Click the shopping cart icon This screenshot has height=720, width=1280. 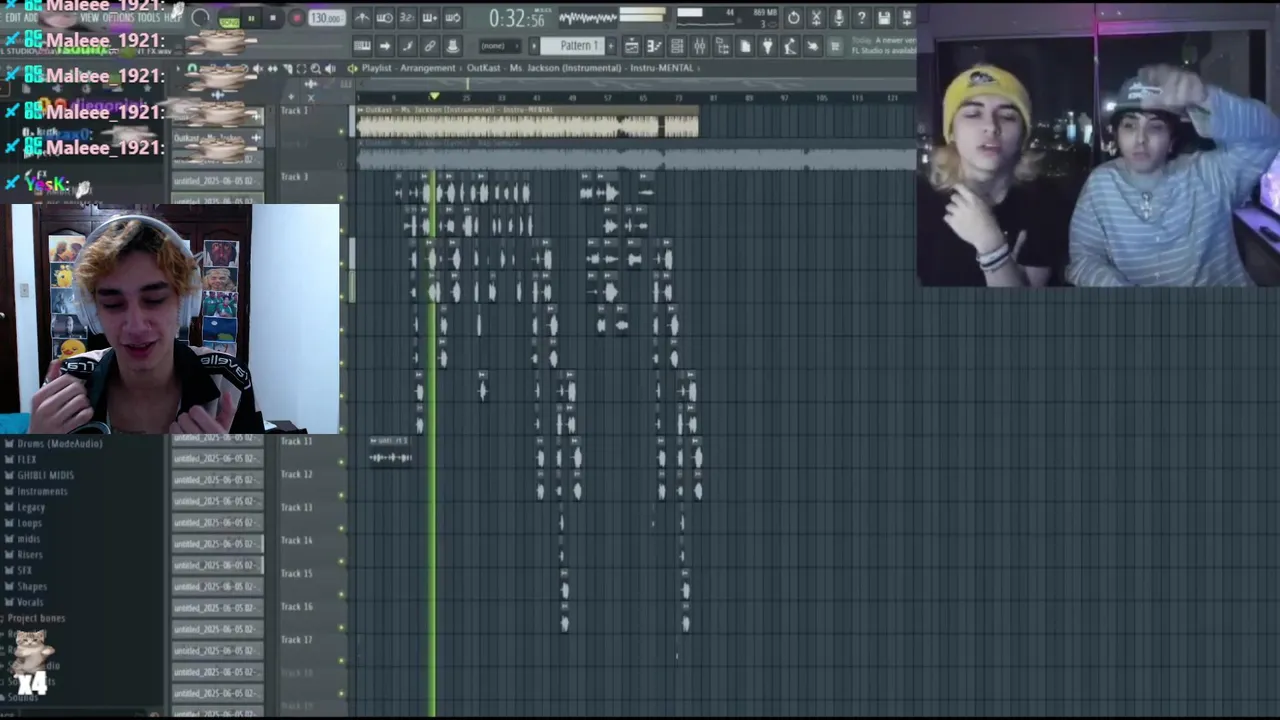pos(835,46)
